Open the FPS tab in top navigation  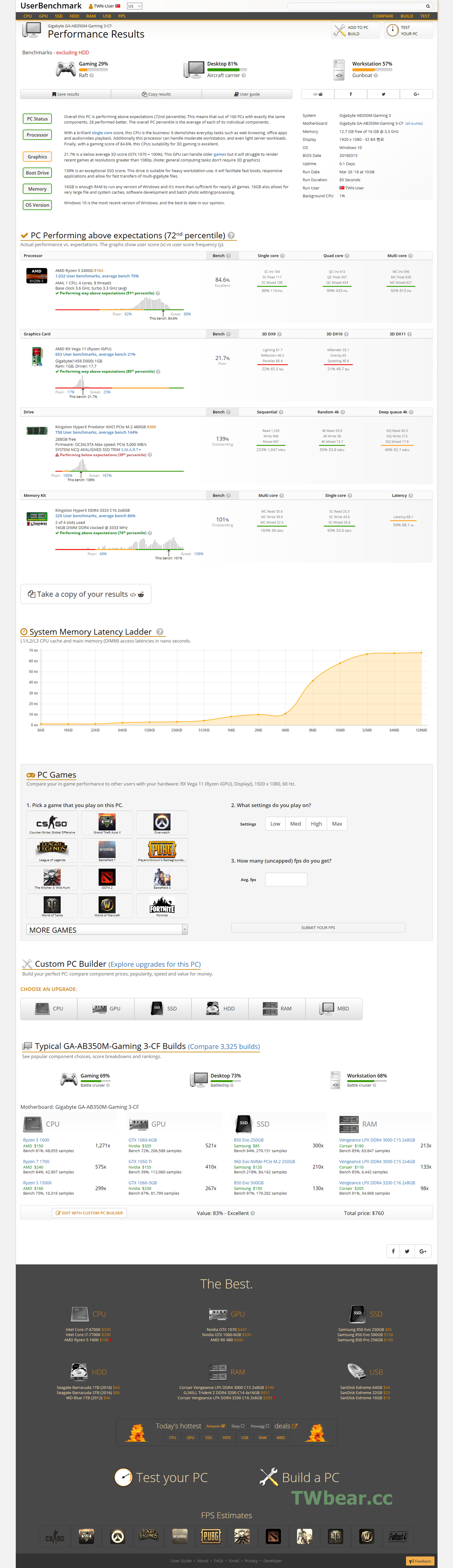[x=122, y=16]
